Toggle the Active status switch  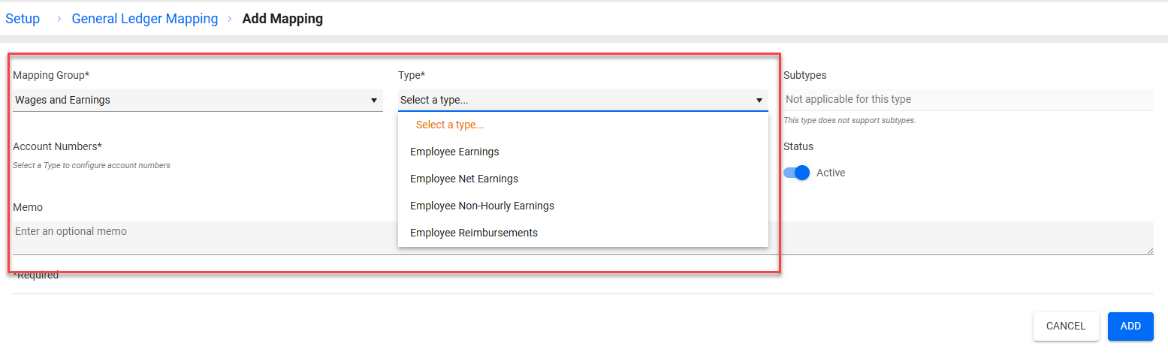pyautogui.click(x=796, y=173)
